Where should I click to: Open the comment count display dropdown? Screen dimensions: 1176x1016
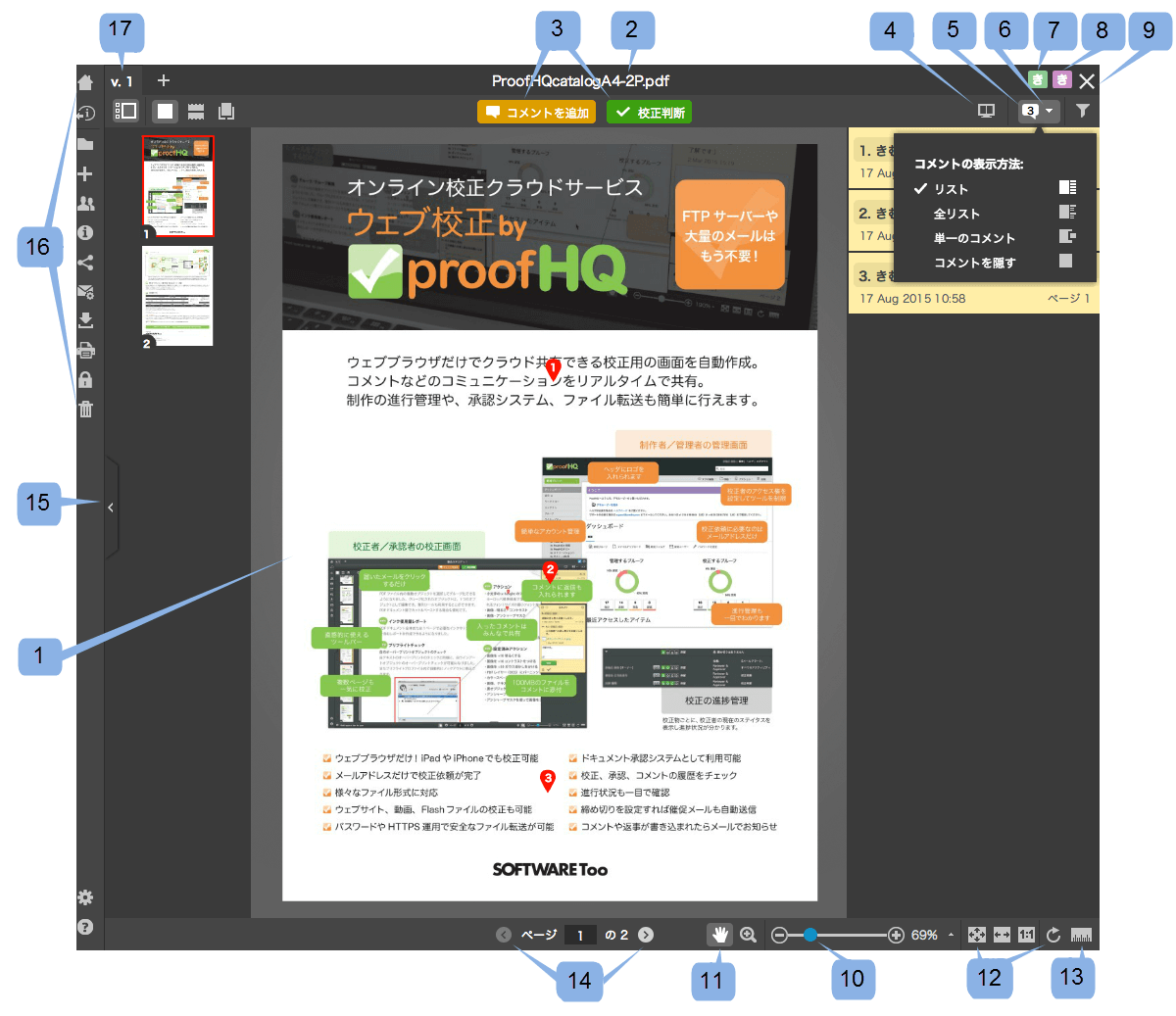(1039, 111)
